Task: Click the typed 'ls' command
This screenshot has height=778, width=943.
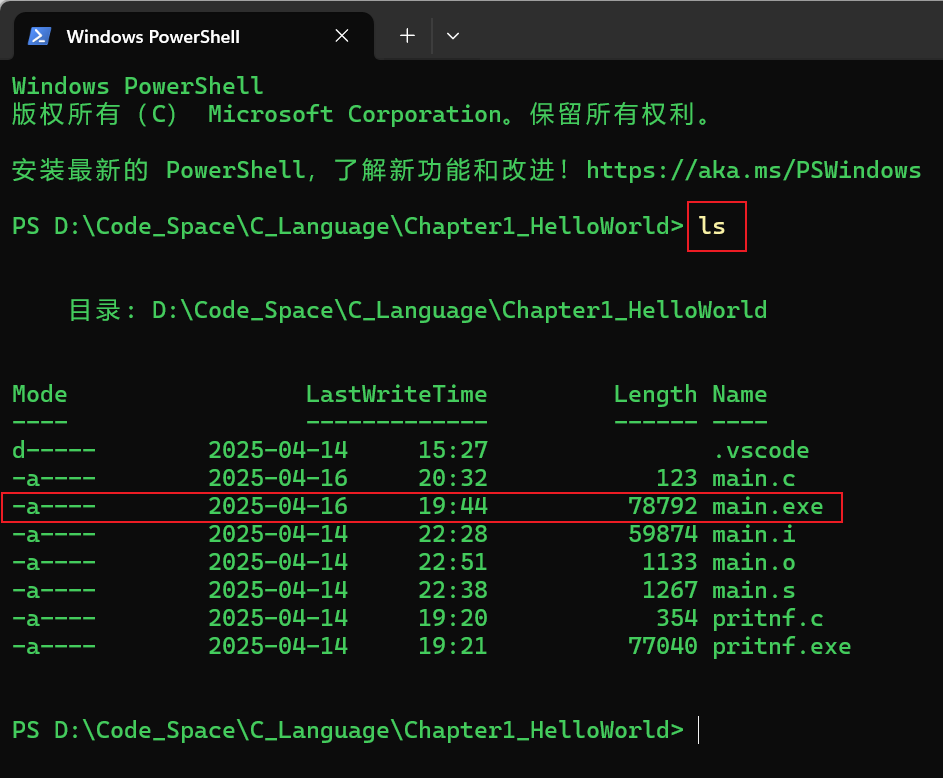Action: point(712,226)
